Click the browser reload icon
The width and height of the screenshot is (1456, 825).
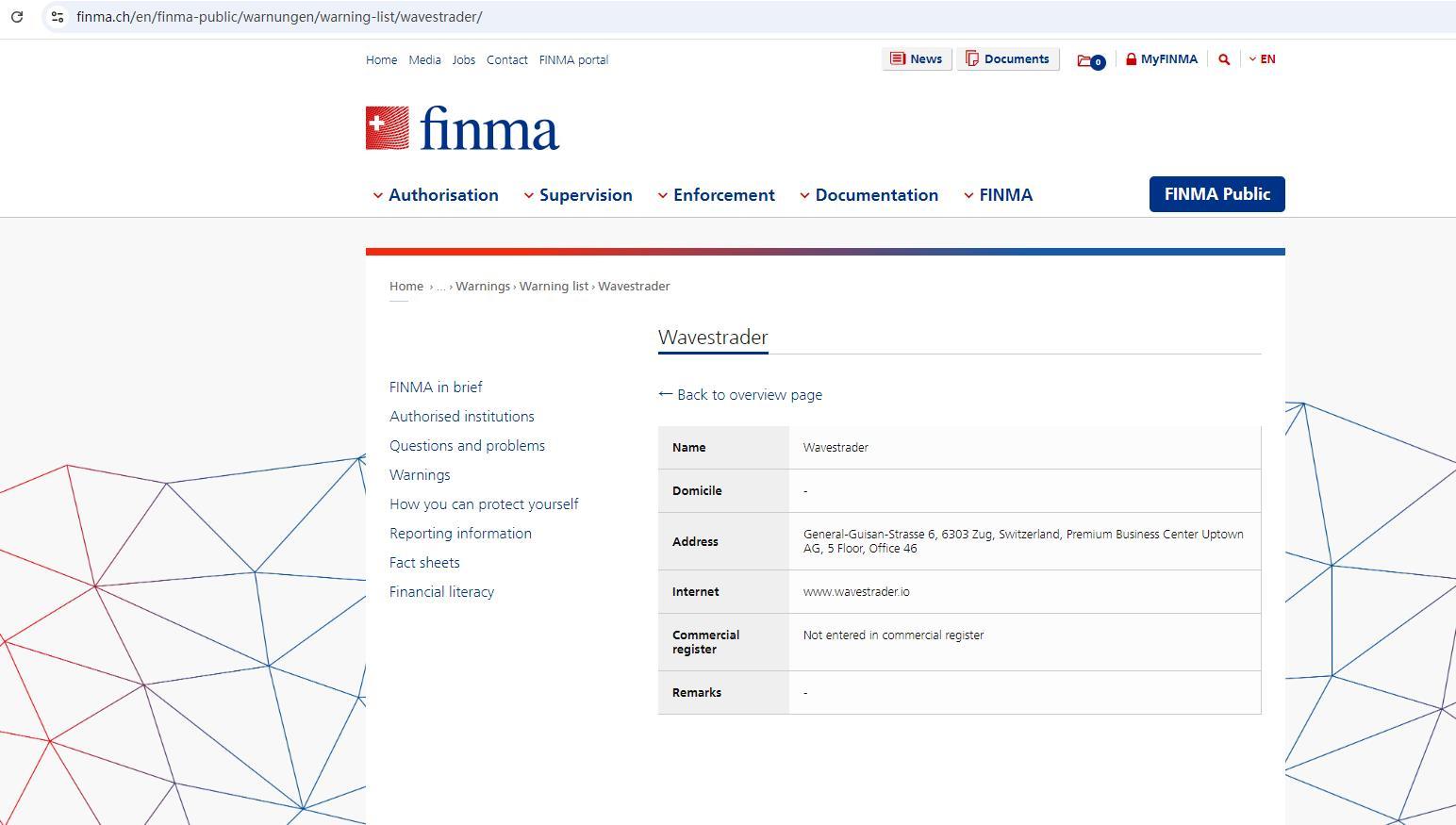(x=17, y=17)
